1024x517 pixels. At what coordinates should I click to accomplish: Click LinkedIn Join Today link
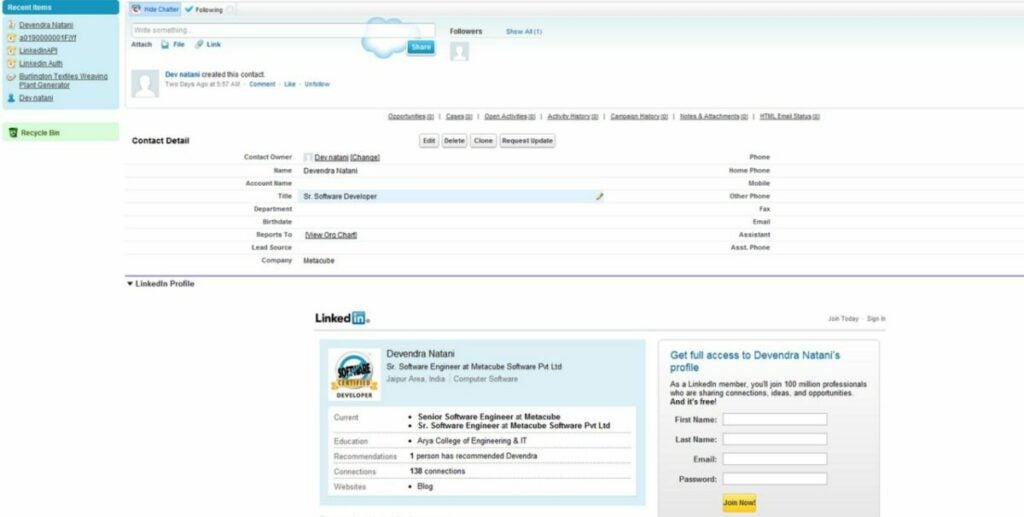(843, 319)
